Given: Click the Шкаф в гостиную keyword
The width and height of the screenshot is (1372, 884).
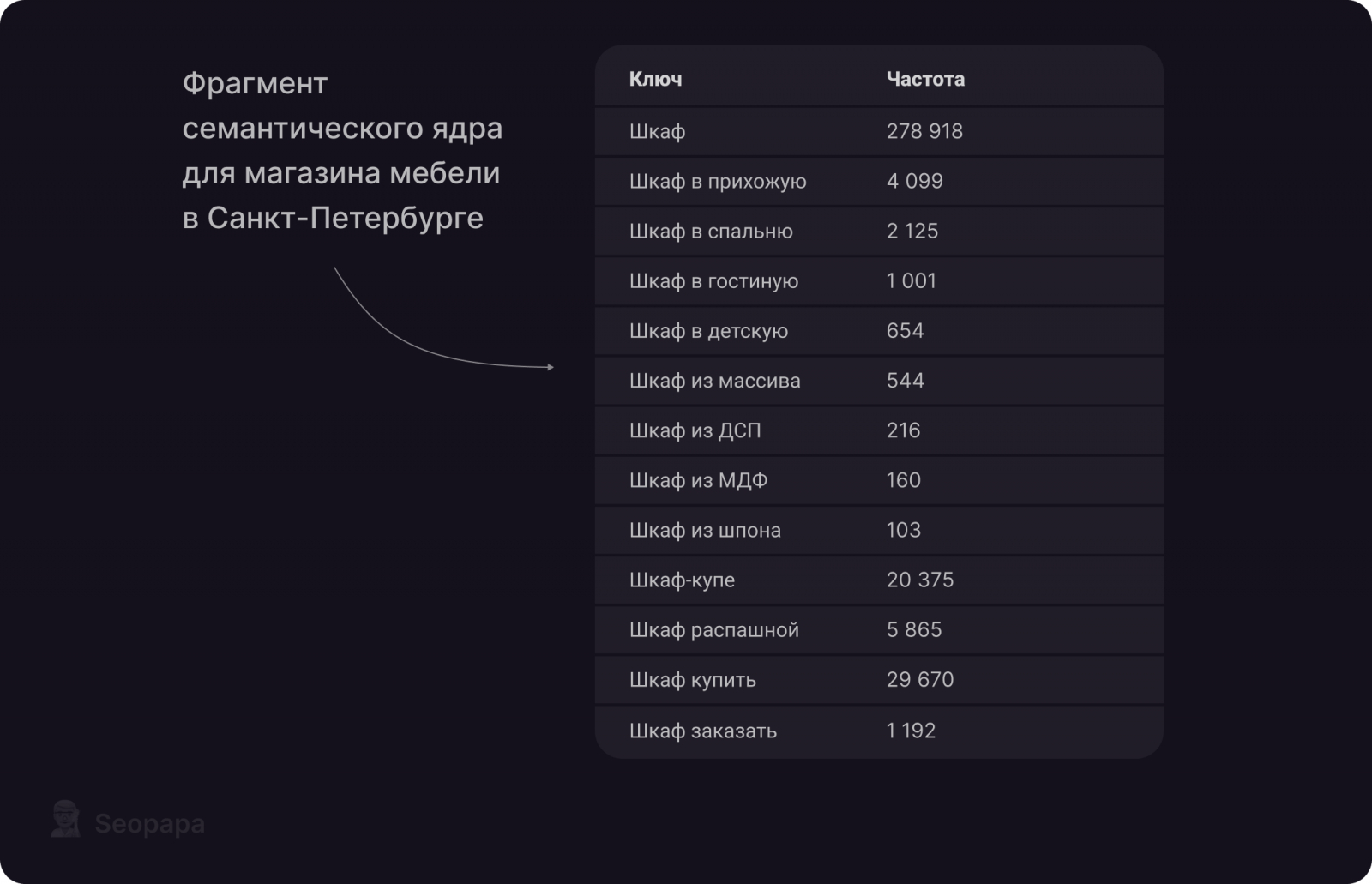Looking at the screenshot, I should 713,280.
